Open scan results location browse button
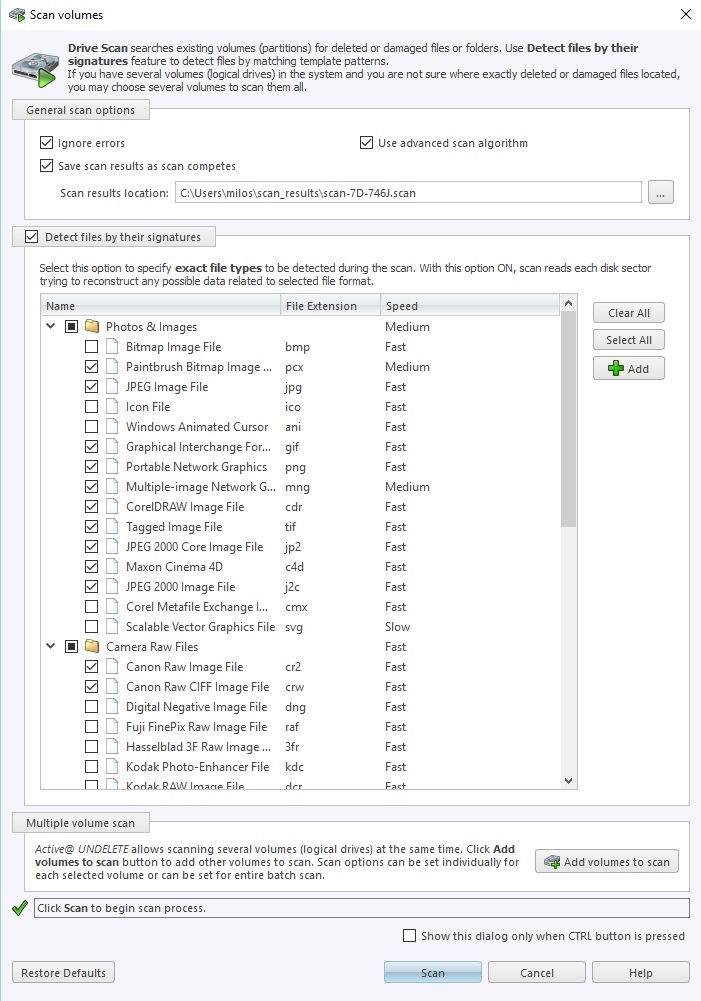 tap(661, 192)
